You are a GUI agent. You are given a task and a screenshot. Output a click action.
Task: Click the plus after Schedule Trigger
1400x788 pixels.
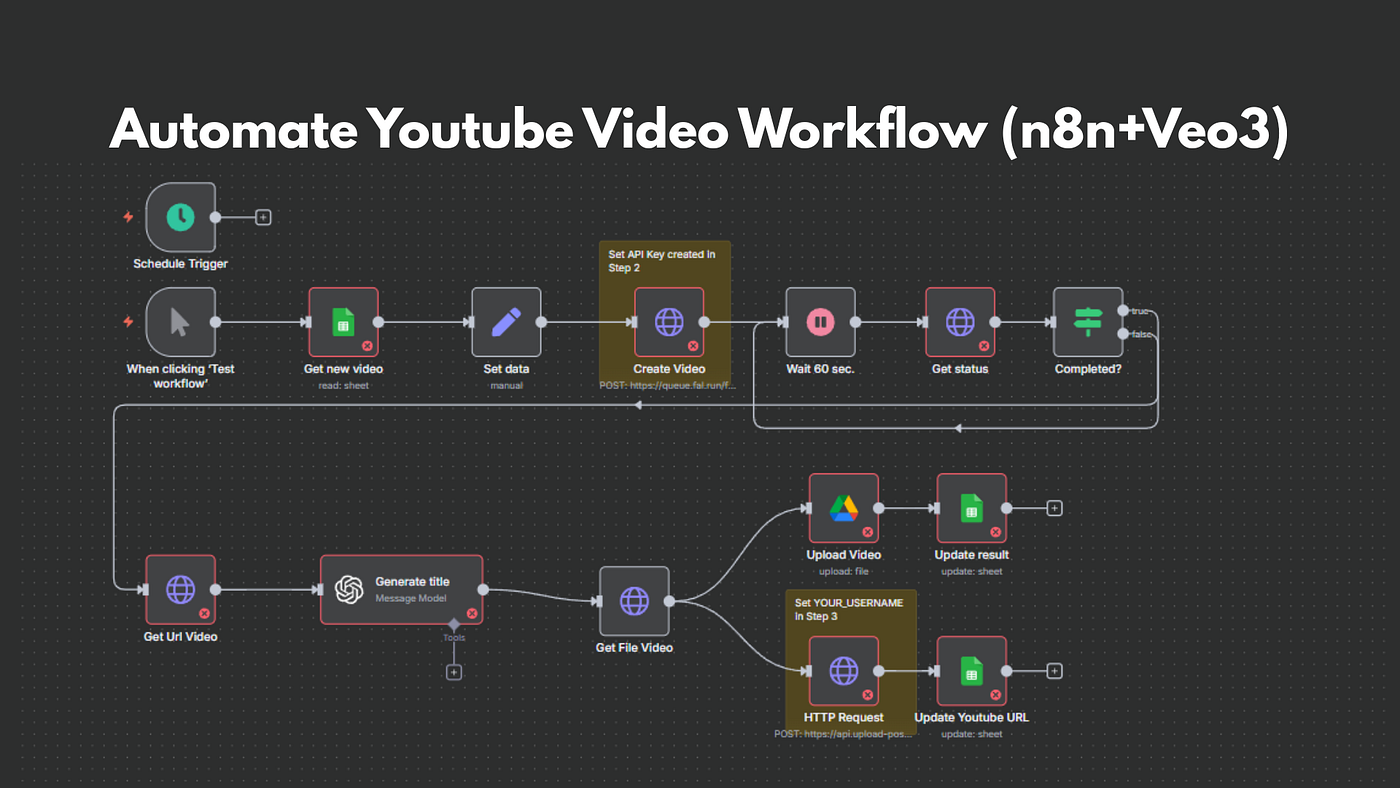click(x=262, y=216)
